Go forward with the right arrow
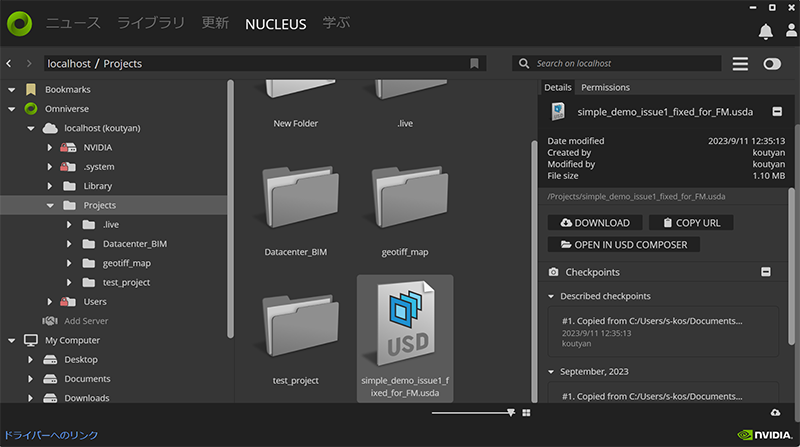800x447 pixels. 29,63
